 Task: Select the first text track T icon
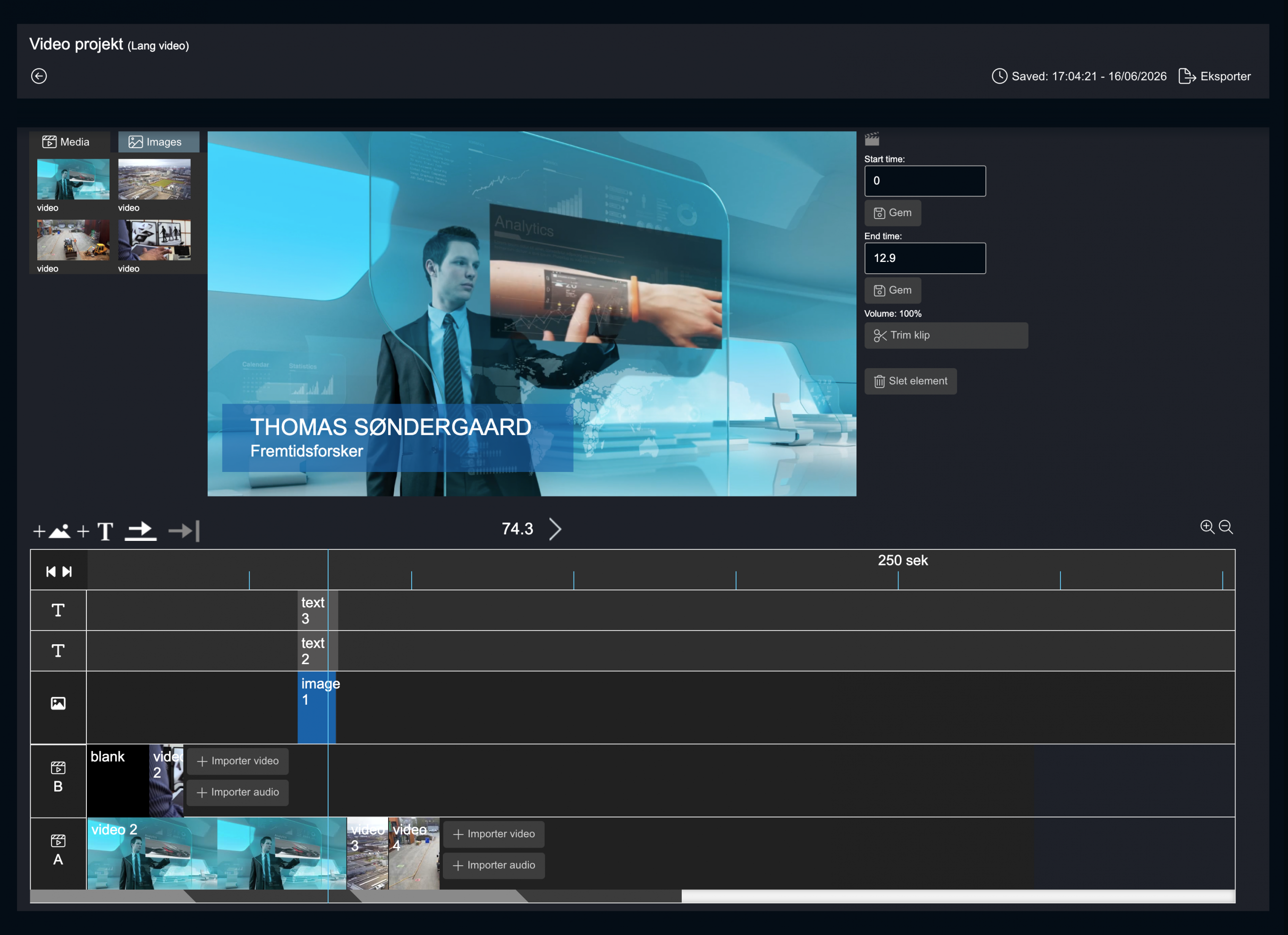coord(58,610)
